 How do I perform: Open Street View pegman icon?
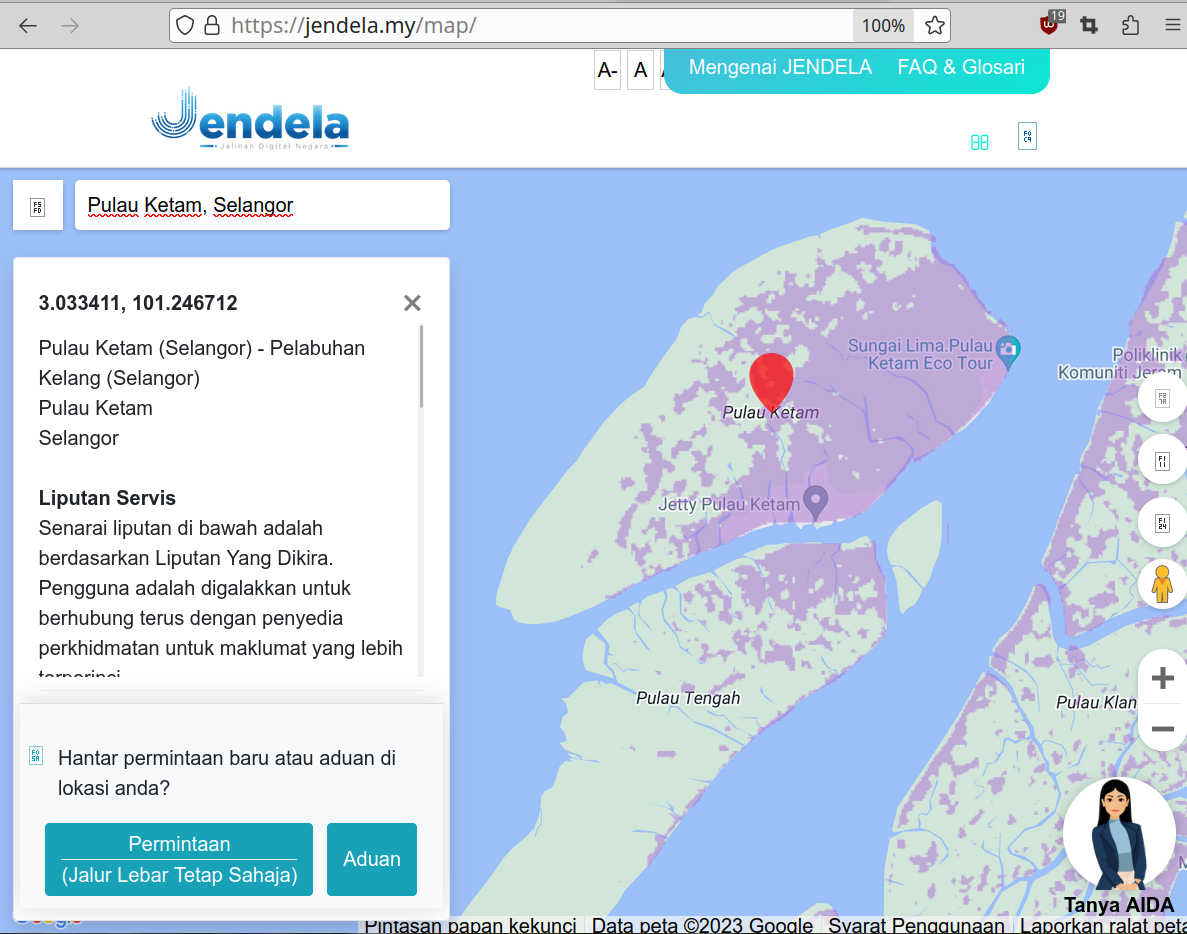(1162, 584)
